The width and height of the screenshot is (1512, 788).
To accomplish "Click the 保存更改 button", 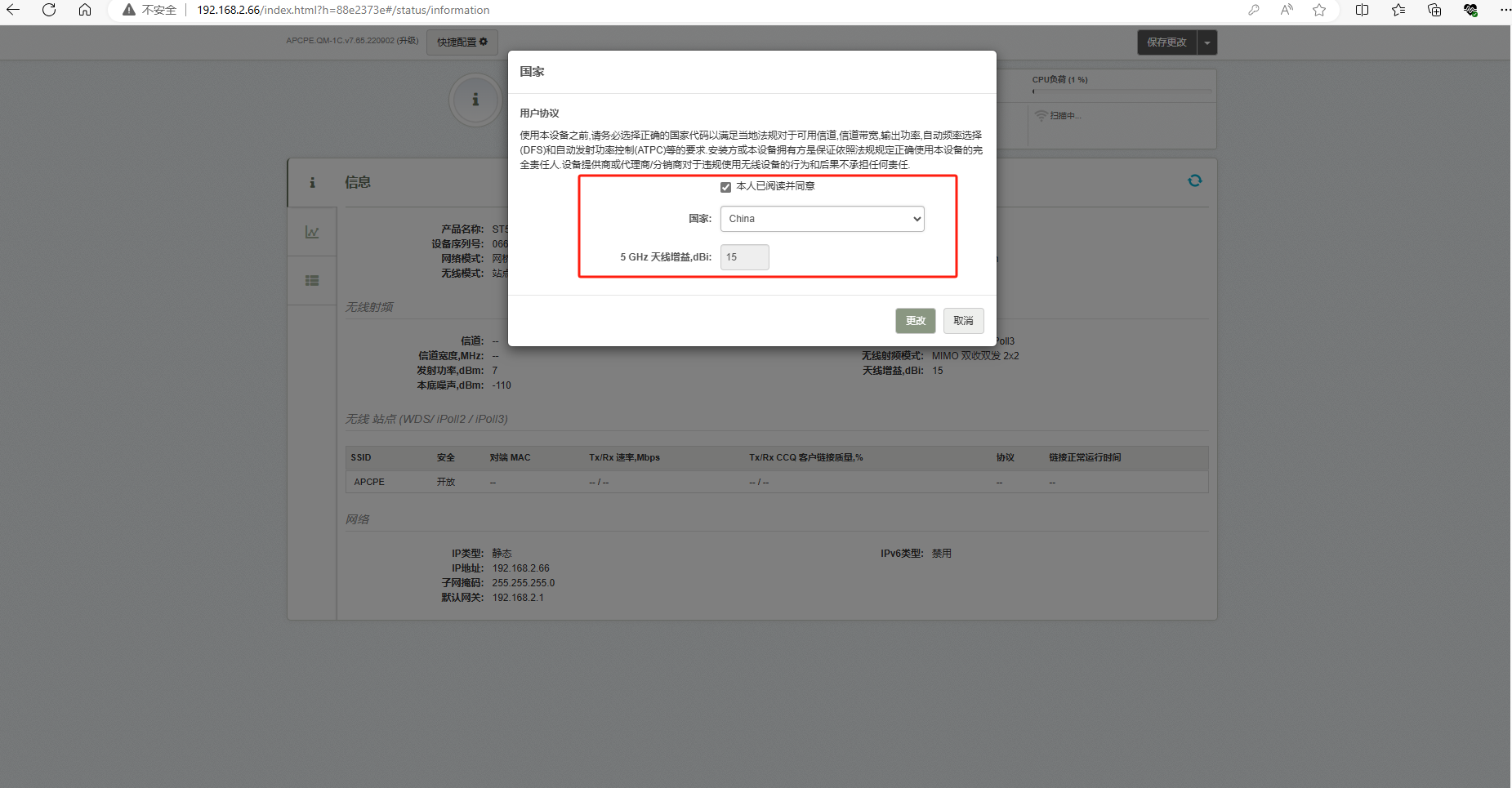I will click(1166, 42).
